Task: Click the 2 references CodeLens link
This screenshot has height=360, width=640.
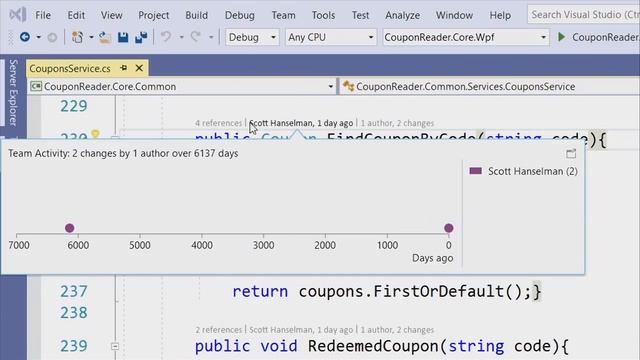Action: pyautogui.click(x=218, y=329)
